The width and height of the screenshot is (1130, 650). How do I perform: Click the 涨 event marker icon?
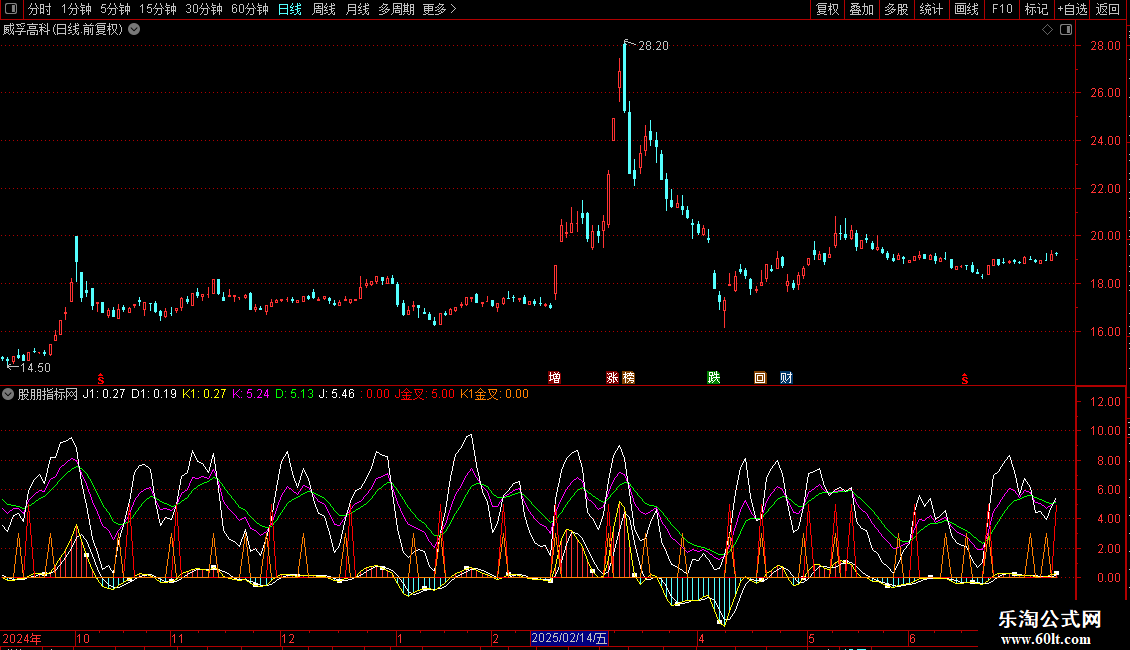(x=612, y=378)
